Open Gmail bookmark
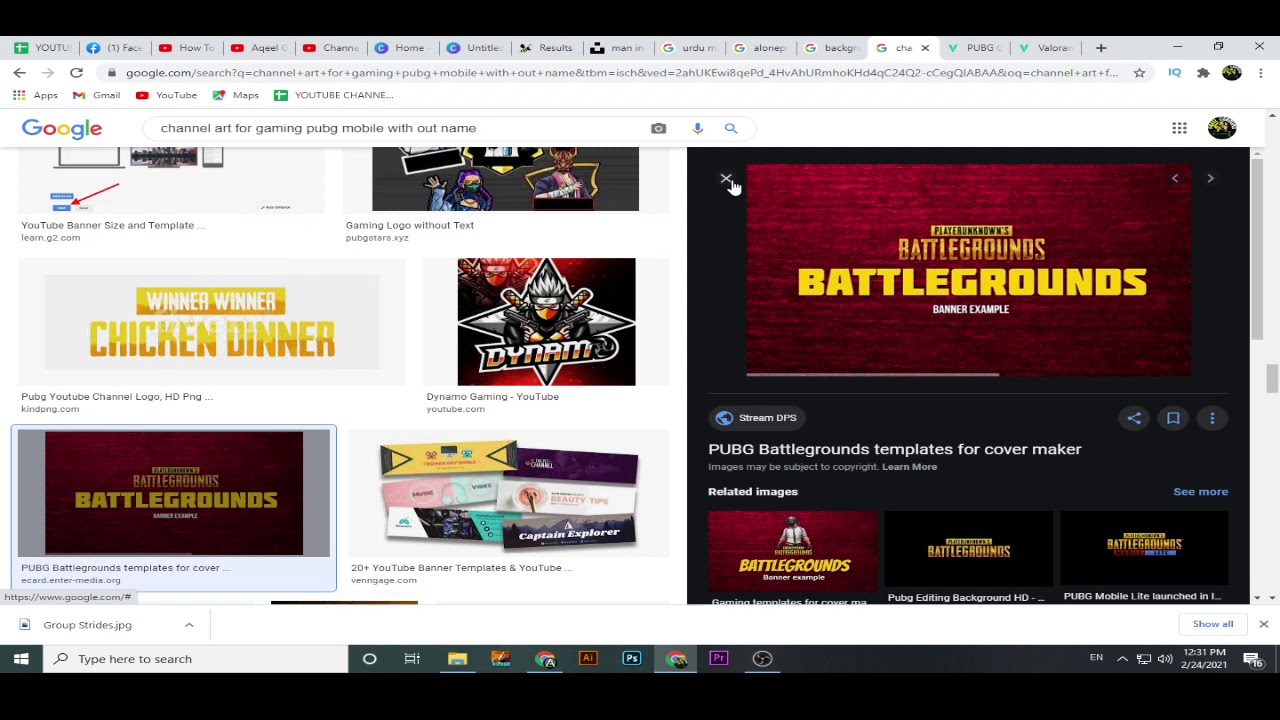The image size is (1280, 720). click(x=96, y=95)
